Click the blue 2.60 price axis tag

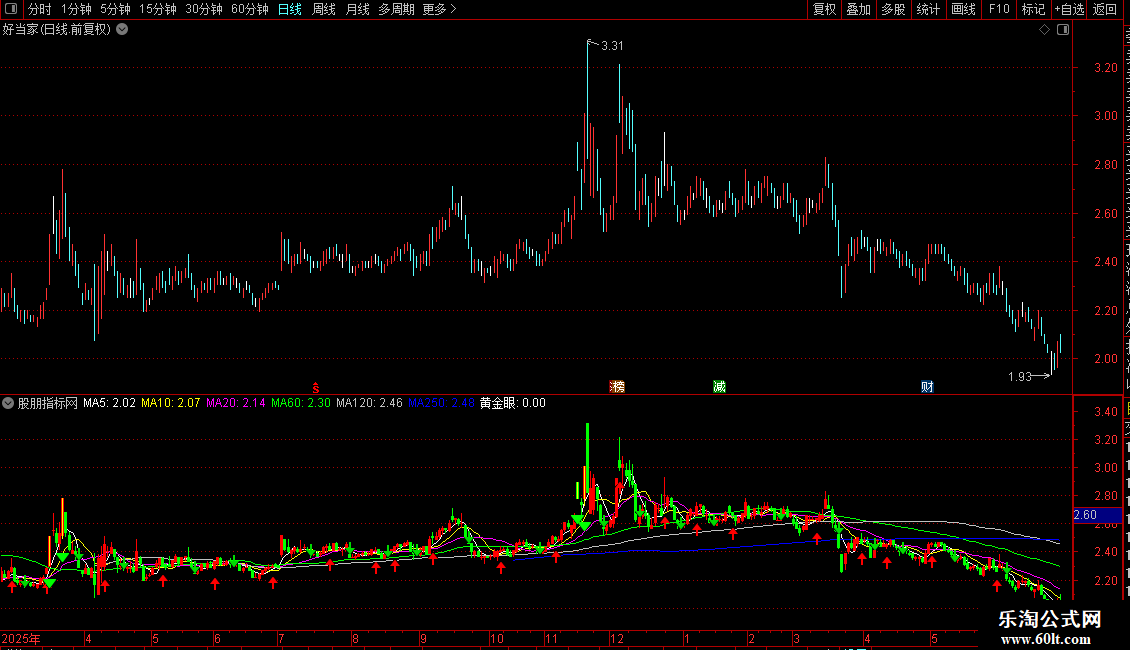[x=1098, y=515]
